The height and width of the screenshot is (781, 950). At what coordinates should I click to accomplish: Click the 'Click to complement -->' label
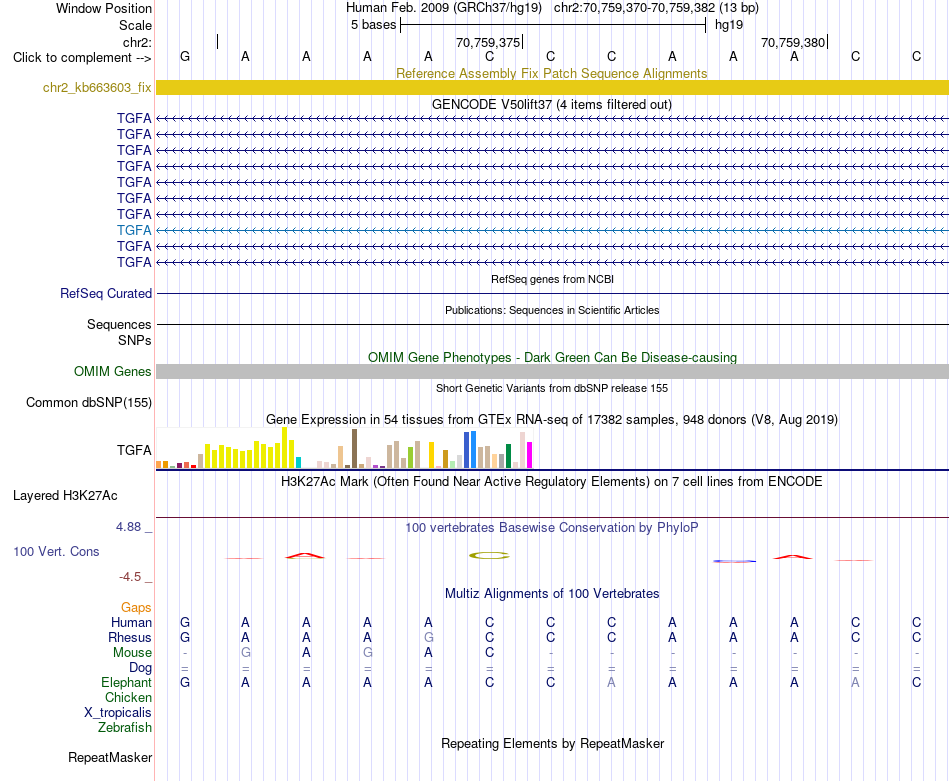(x=82, y=58)
